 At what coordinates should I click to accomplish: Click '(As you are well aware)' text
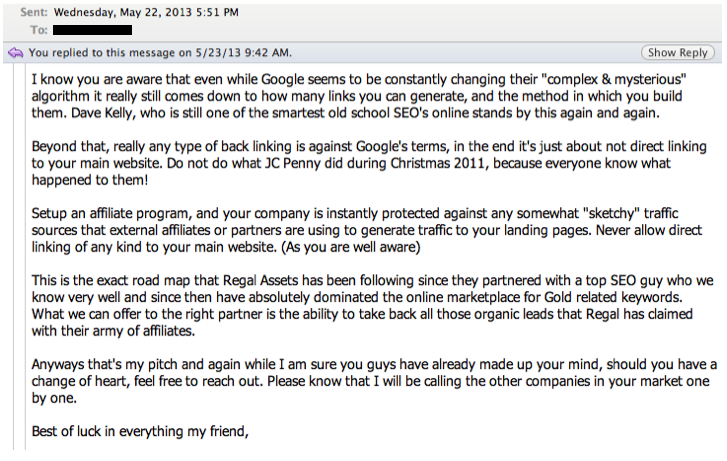(351, 247)
